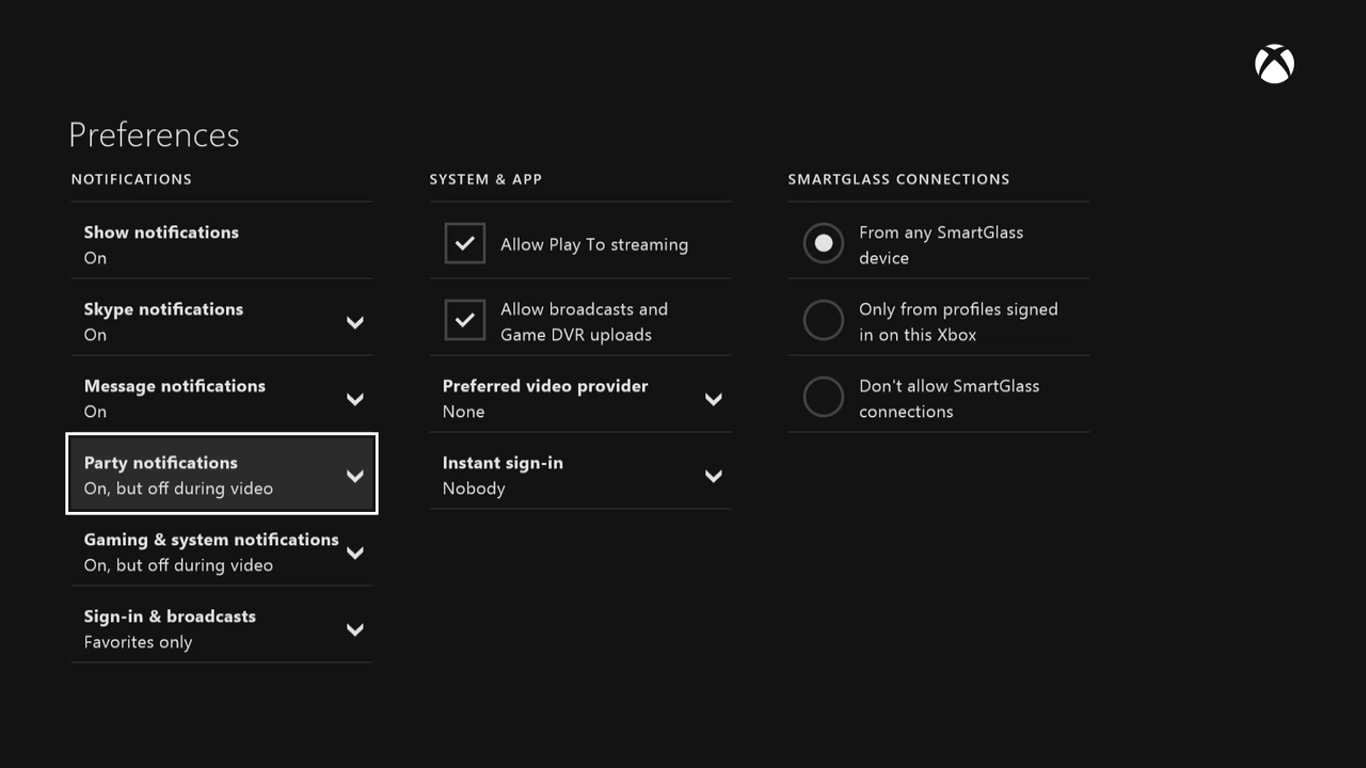Click the Sign-in & broadcasts label
Screen dimensions: 1366x768
point(169,617)
